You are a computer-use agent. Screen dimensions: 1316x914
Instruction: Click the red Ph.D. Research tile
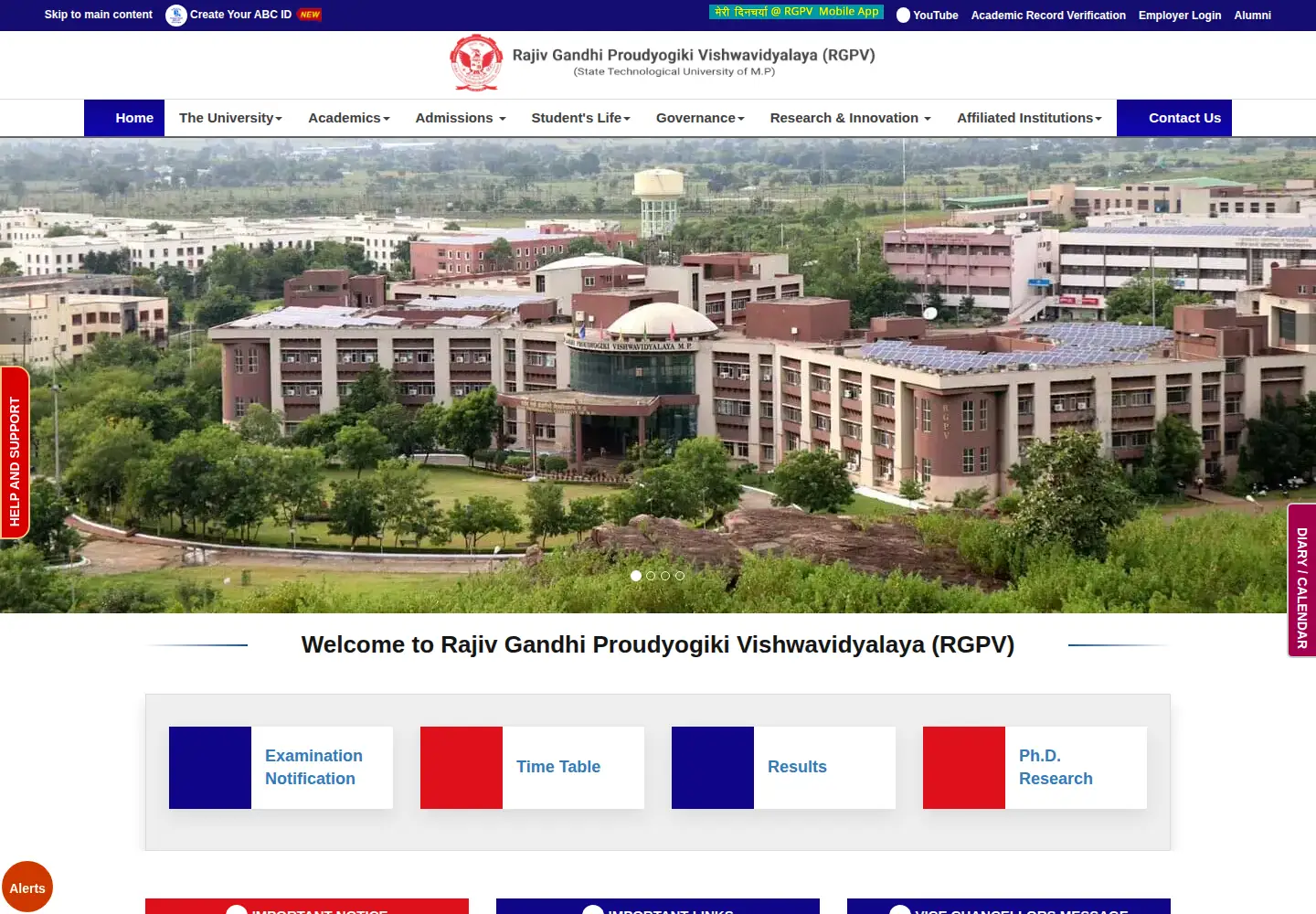click(x=964, y=768)
